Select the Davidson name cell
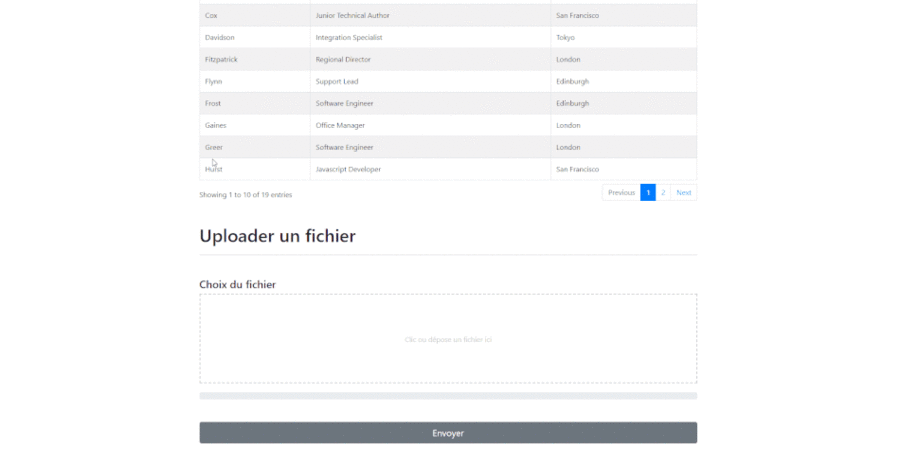 (x=220, y=38)
